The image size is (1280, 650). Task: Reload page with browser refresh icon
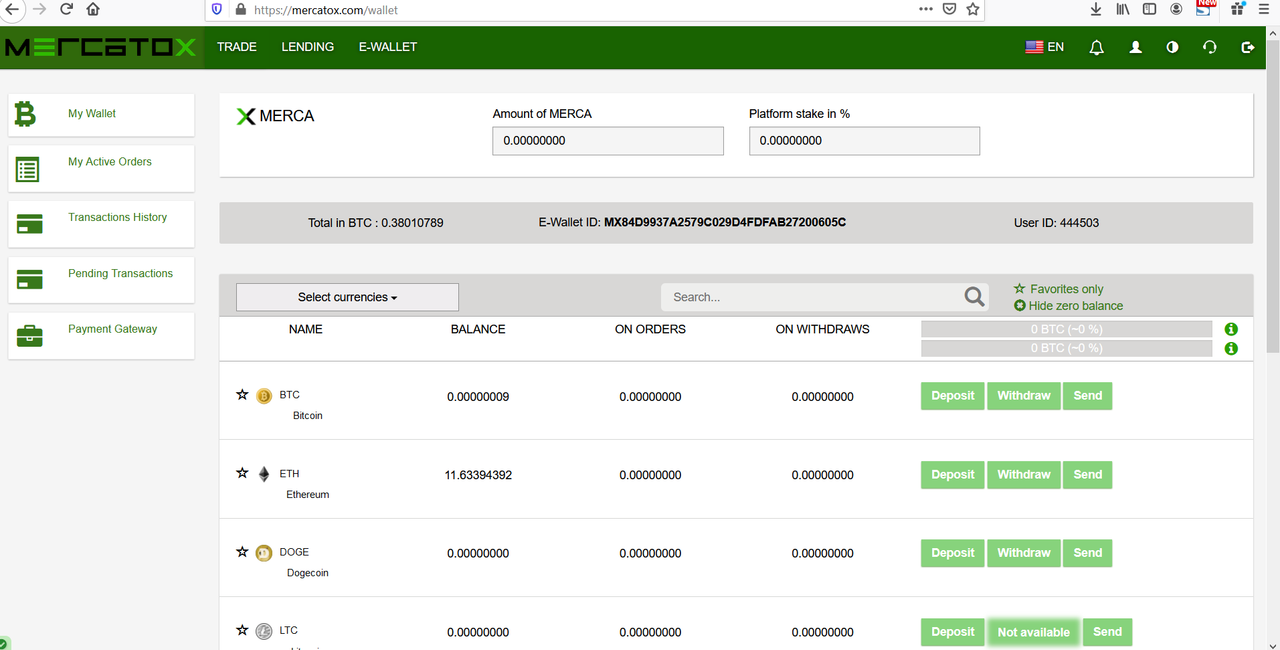coord(66,9)
